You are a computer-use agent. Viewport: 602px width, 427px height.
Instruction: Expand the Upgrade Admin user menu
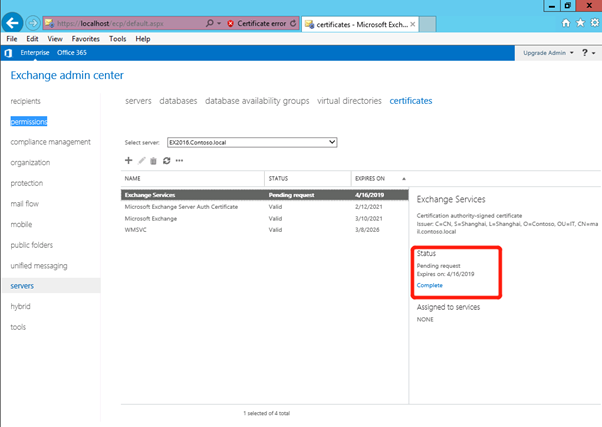coord(548,53)
